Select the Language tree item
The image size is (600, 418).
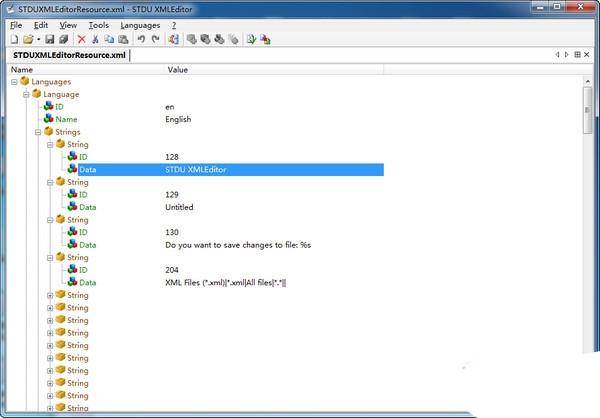click(61, 95)
